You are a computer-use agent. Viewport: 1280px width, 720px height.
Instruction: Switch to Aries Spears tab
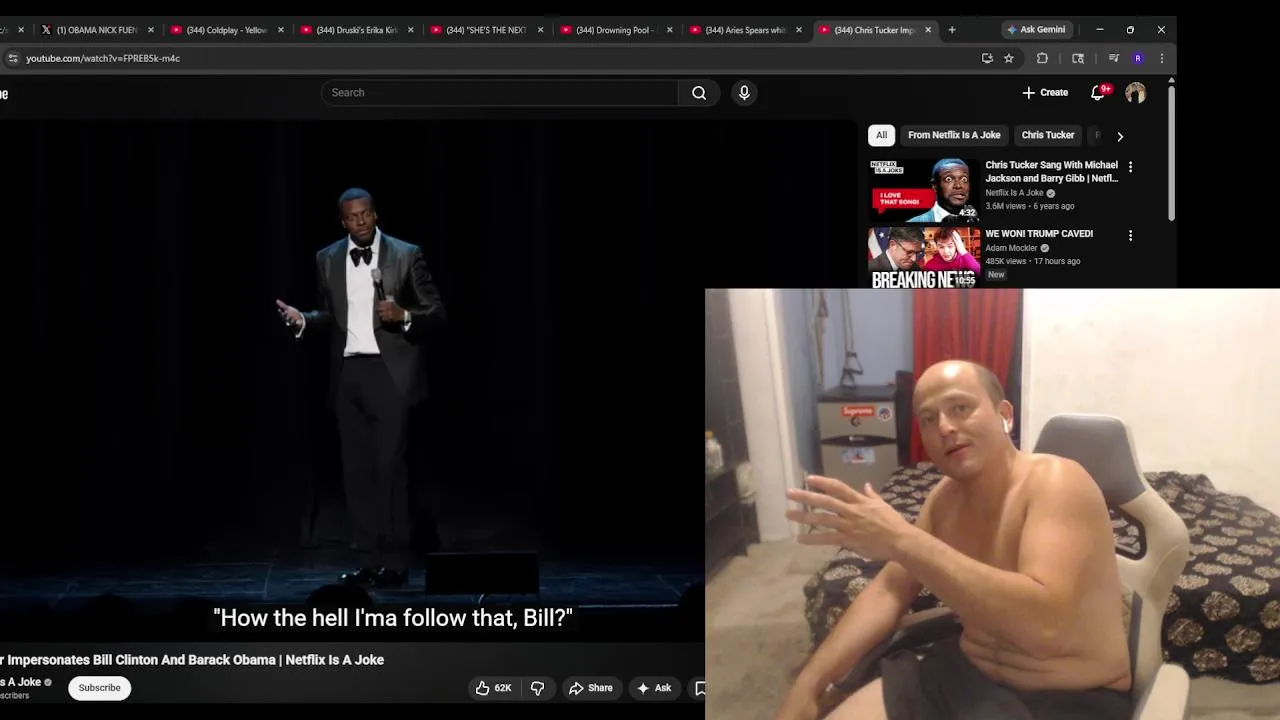click(x=745, y=30)
